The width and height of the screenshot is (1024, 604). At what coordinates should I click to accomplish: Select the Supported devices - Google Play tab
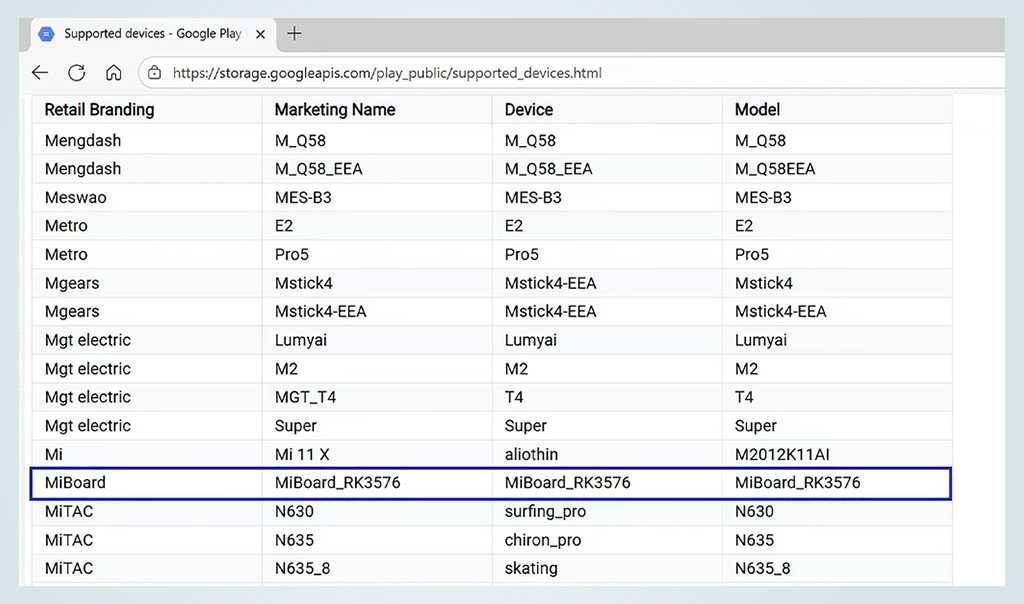pyautogui.click(x=152, y=34)
